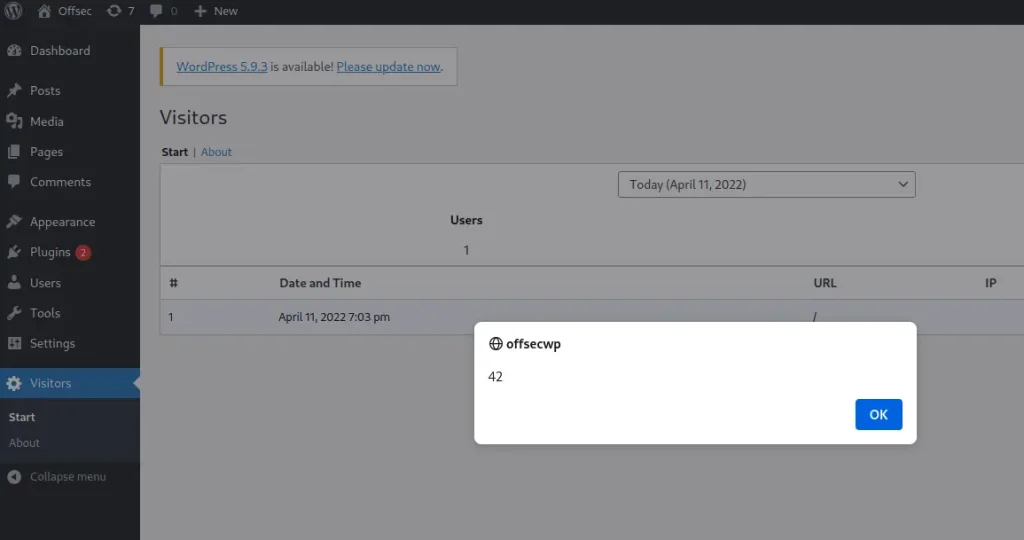Click the plus New icon
Viewport: 1024px width, 540px height.
point(200,11)
